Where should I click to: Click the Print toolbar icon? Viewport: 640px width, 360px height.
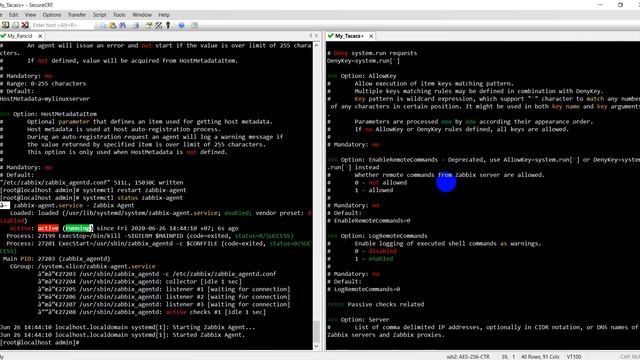[136, 25]
